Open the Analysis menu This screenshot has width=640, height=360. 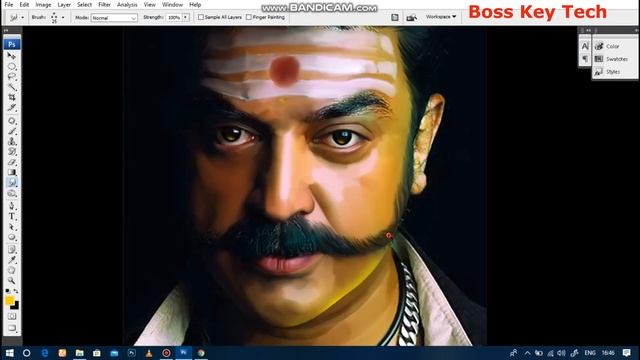127,4
